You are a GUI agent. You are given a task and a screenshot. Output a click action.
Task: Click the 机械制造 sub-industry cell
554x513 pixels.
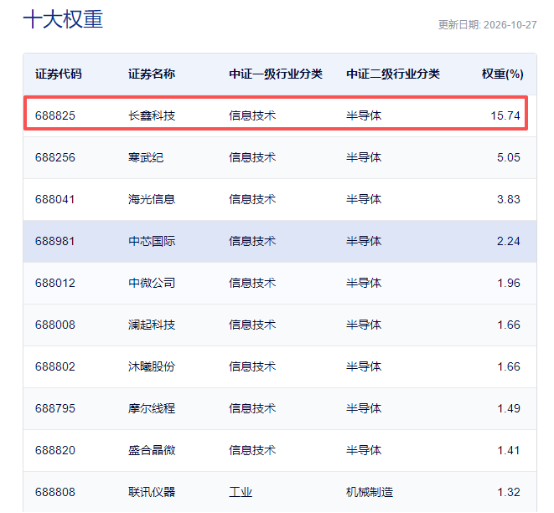tap(370, 492)
